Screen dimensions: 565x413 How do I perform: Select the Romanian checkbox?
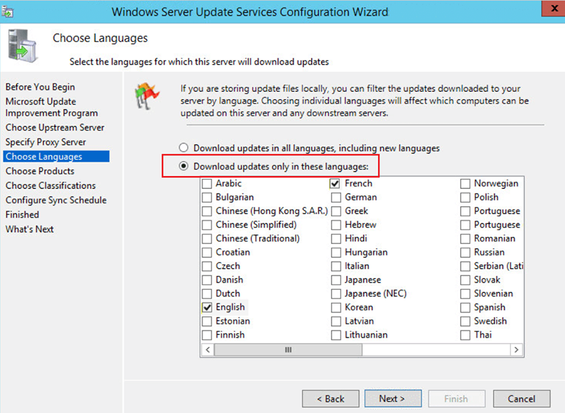465,239
